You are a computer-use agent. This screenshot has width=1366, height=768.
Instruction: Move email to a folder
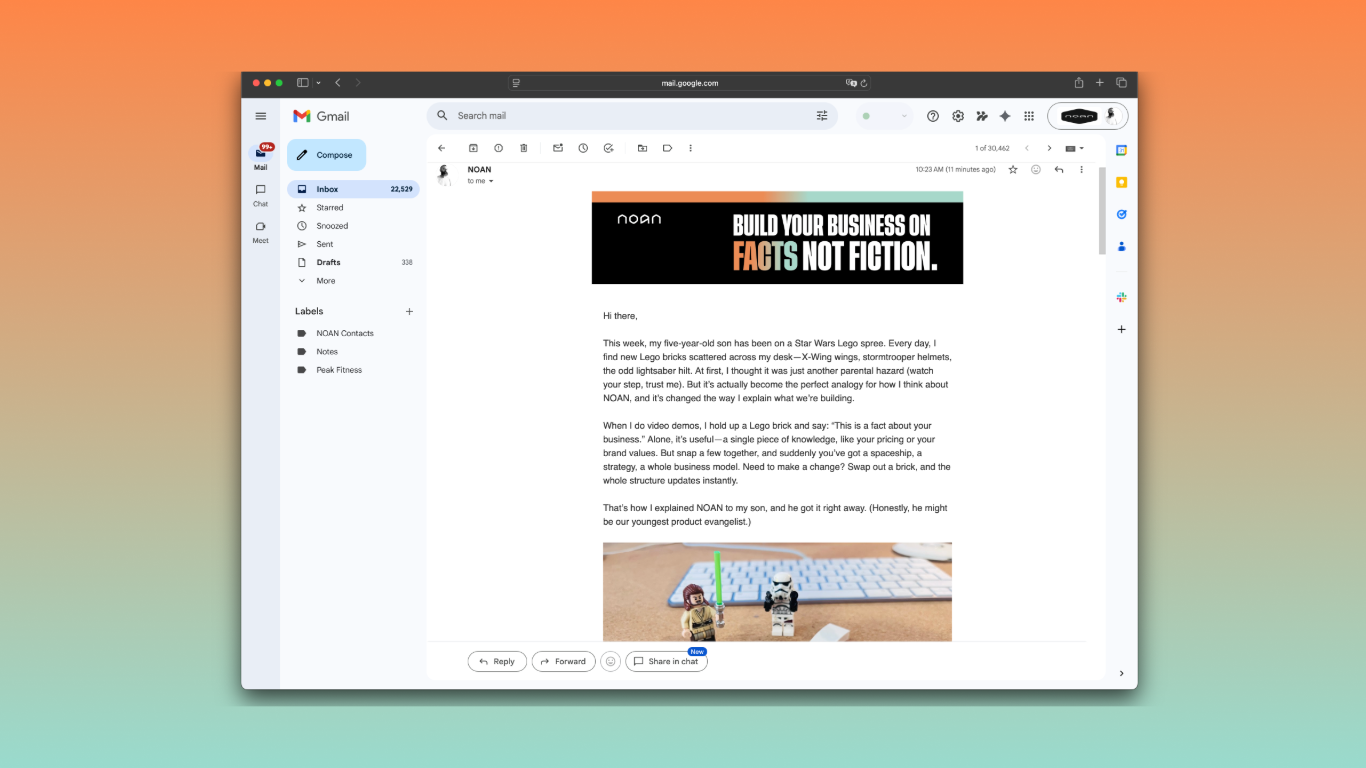click(642, 148)
